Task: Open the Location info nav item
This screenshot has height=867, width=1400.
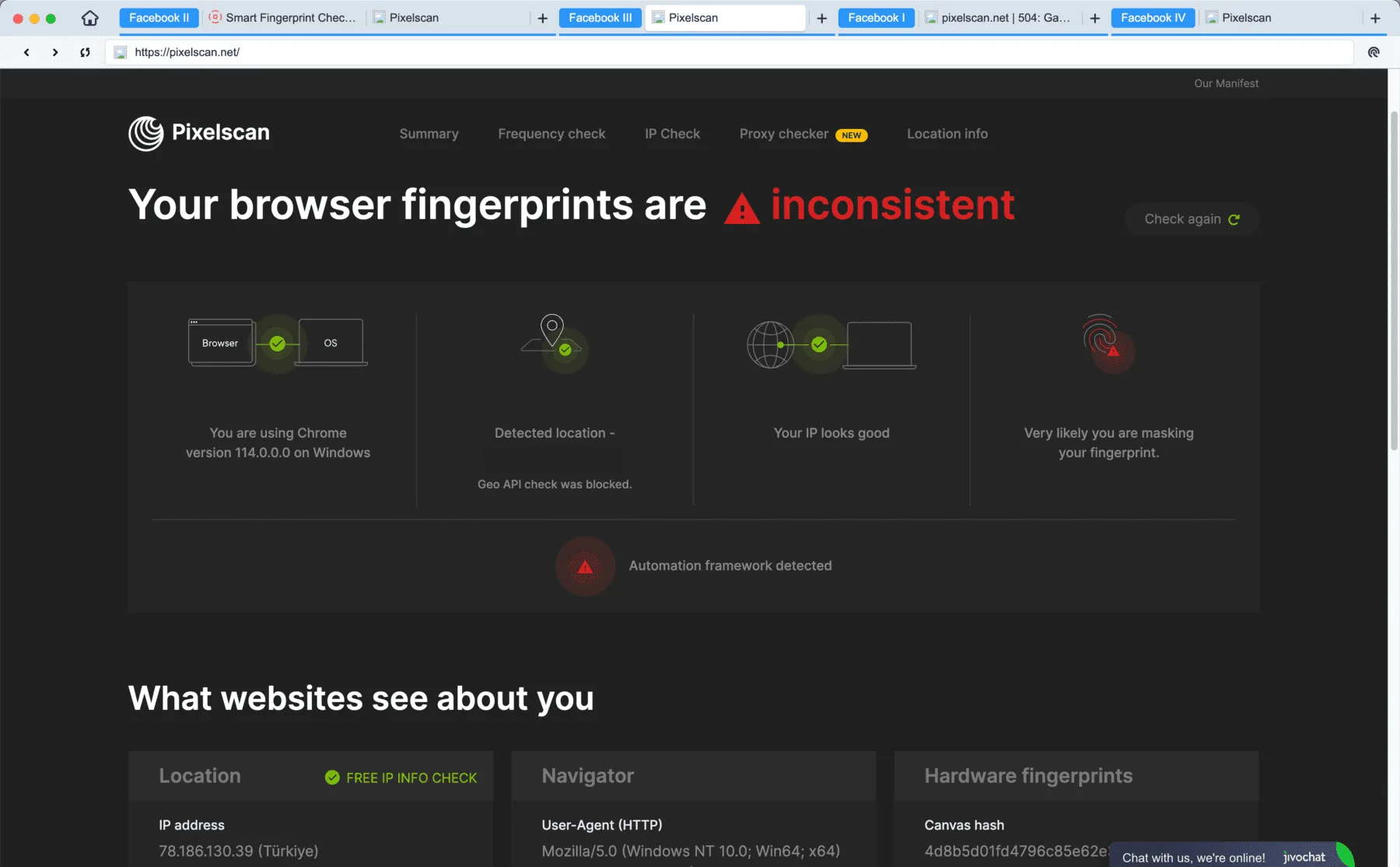Action: pyautogui.click(x=947, y=134)
